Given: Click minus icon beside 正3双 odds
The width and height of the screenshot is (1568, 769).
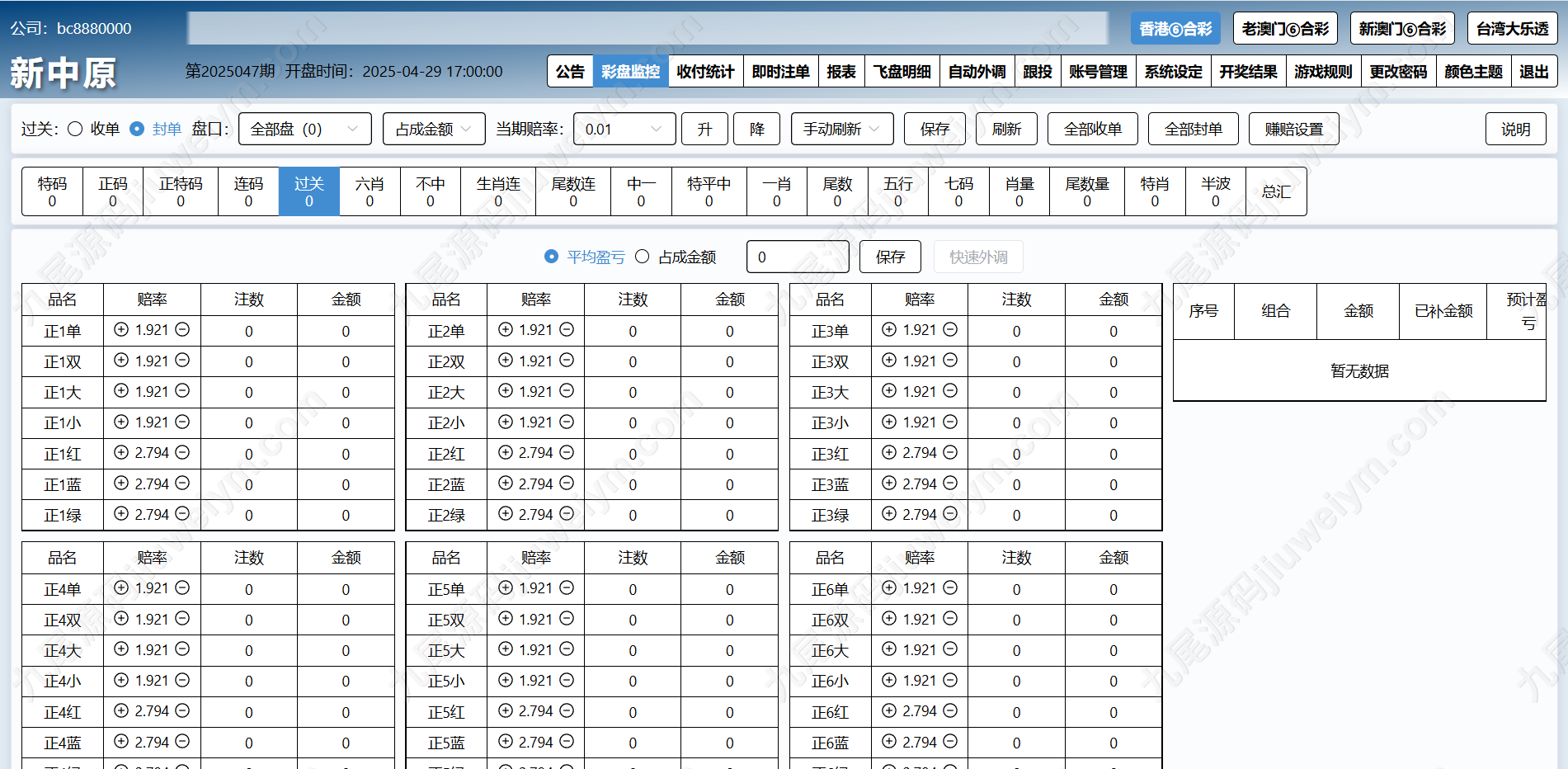Looking at the screenshot, I should pyautogui.click(x=950, y=360).
